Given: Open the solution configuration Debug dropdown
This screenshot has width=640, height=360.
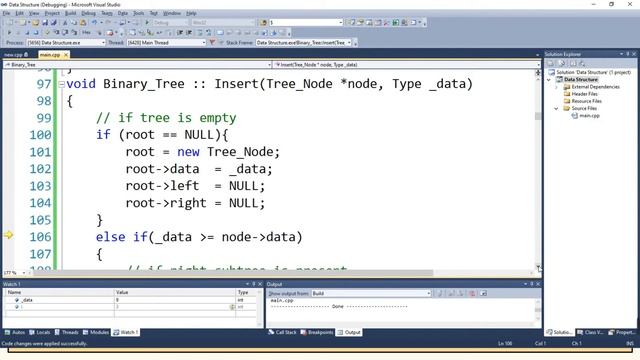Looking at the screenshot, I should tap(170, 22).
